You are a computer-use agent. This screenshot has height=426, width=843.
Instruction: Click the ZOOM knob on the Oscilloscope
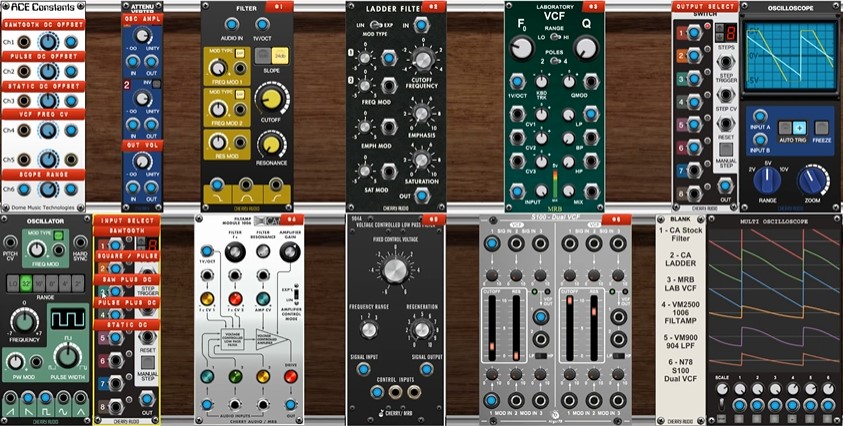tap(813, 180)
